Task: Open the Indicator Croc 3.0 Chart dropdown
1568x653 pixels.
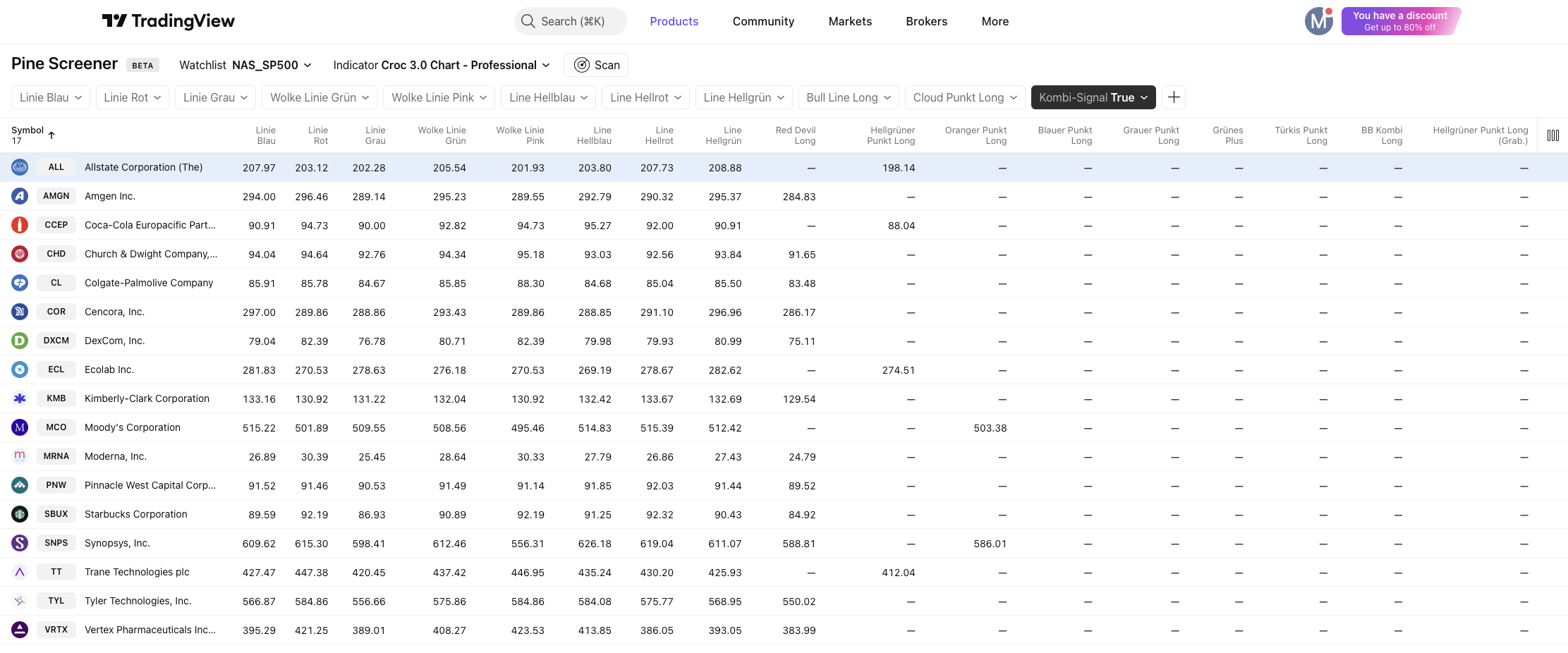Action: tap(441, 65)
